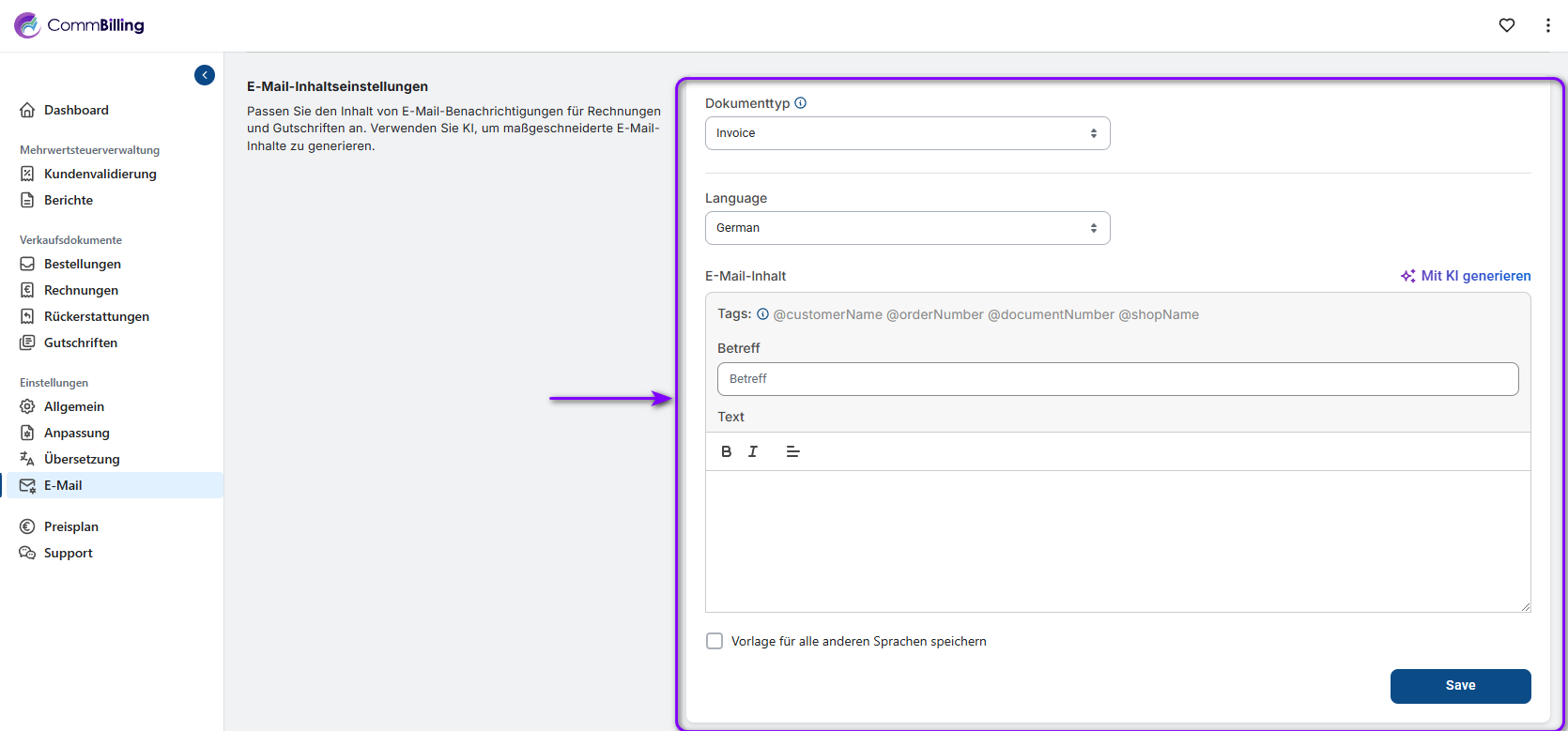Click the bold formatting icon
This screenshot has width=1568, height=731.
pos(726,451)
